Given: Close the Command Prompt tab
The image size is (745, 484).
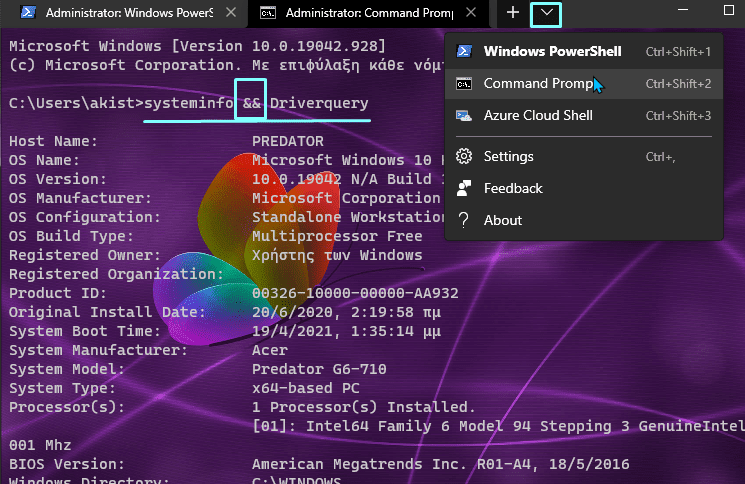Looking at the screenshot, I should (x=471, y=12).
